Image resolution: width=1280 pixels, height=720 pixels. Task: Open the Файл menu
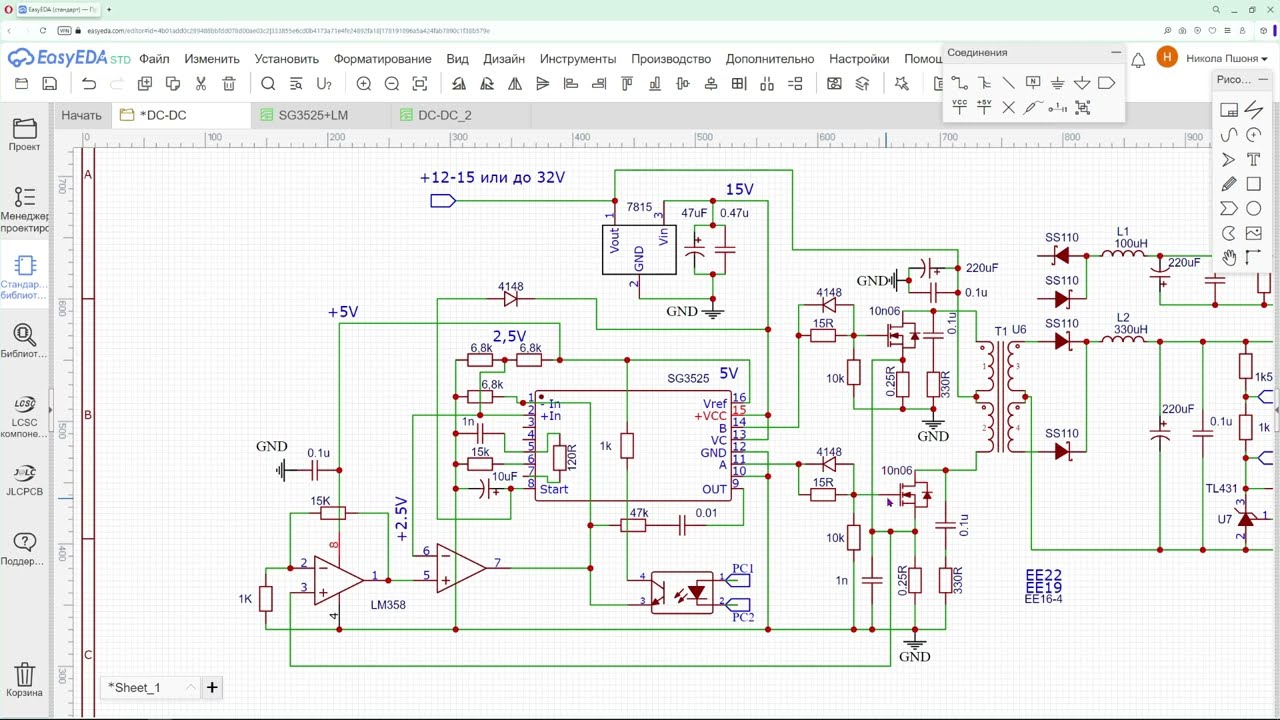pos(154,59)
